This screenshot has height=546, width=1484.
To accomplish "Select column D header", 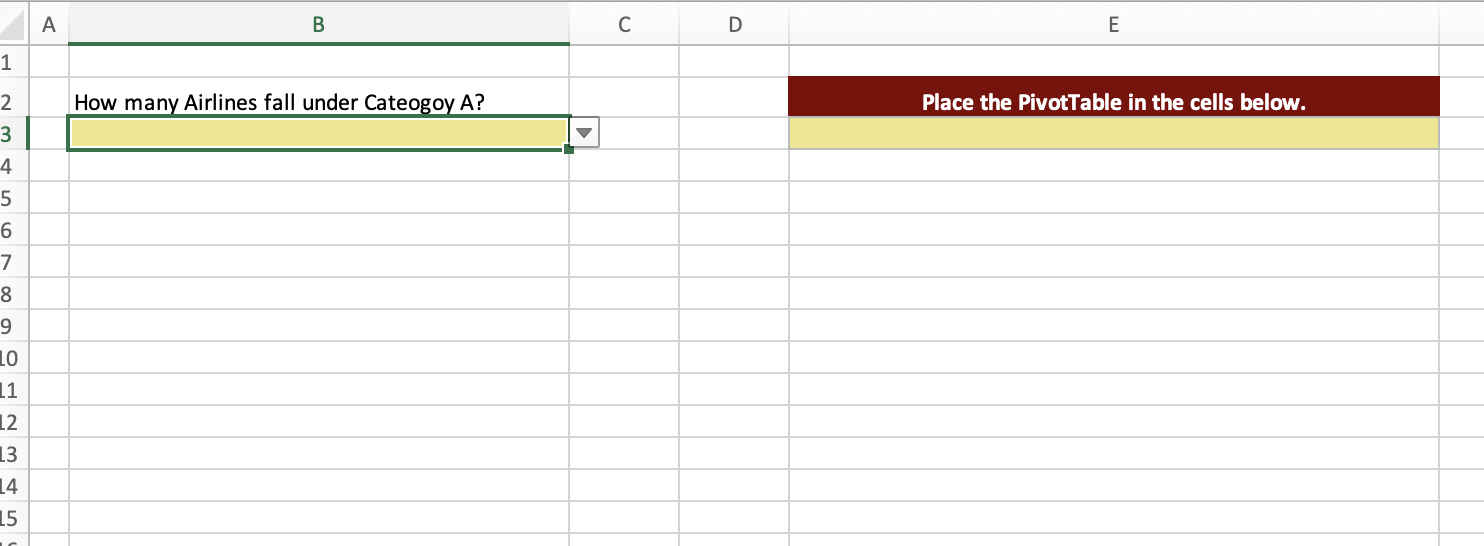I will pos(733,26).
